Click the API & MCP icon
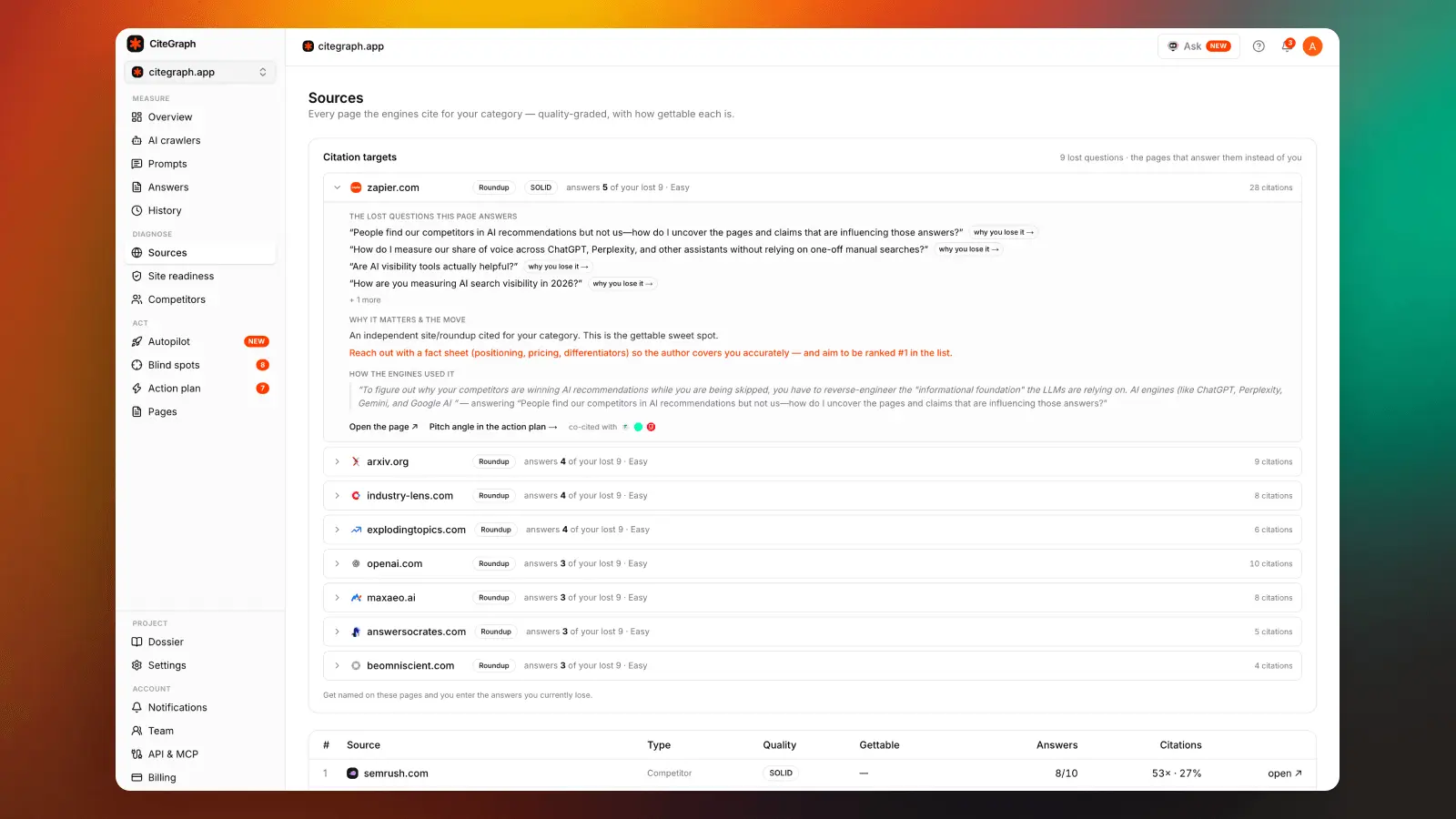 click(x=136, y=754)
